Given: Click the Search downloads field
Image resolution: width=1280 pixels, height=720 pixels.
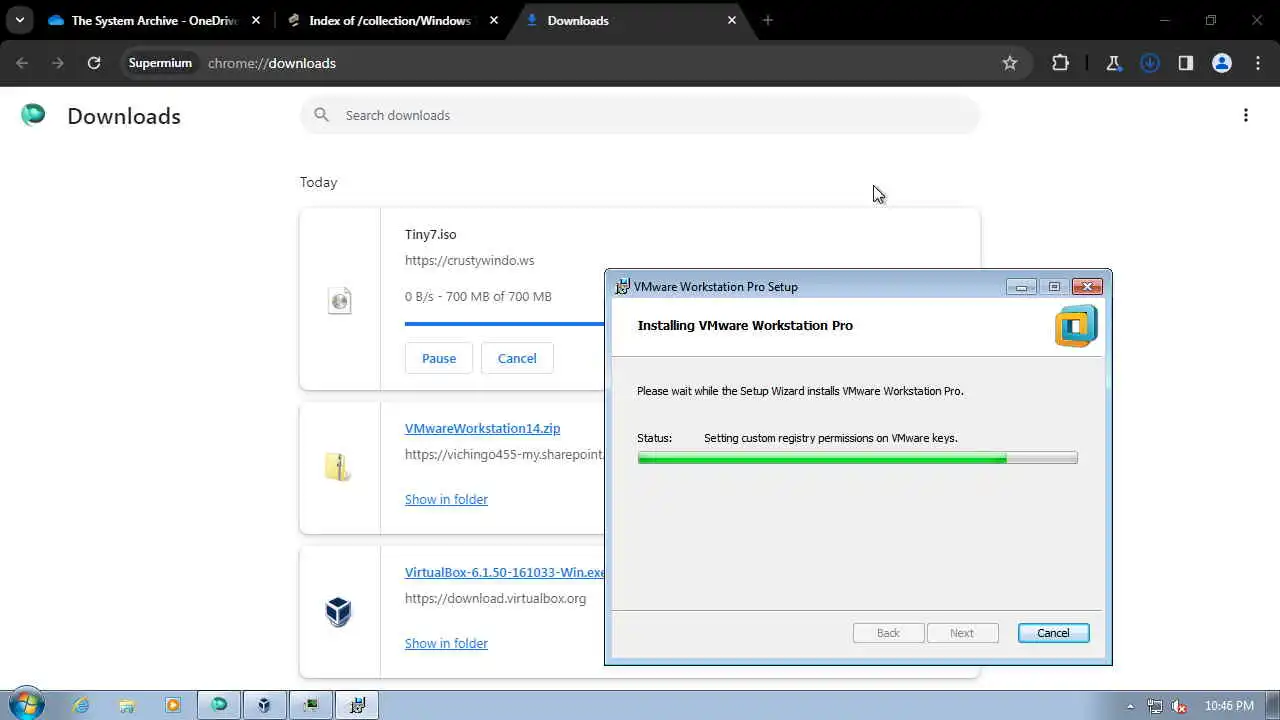Looking at the screenshot, I should [x=640, y=115].
